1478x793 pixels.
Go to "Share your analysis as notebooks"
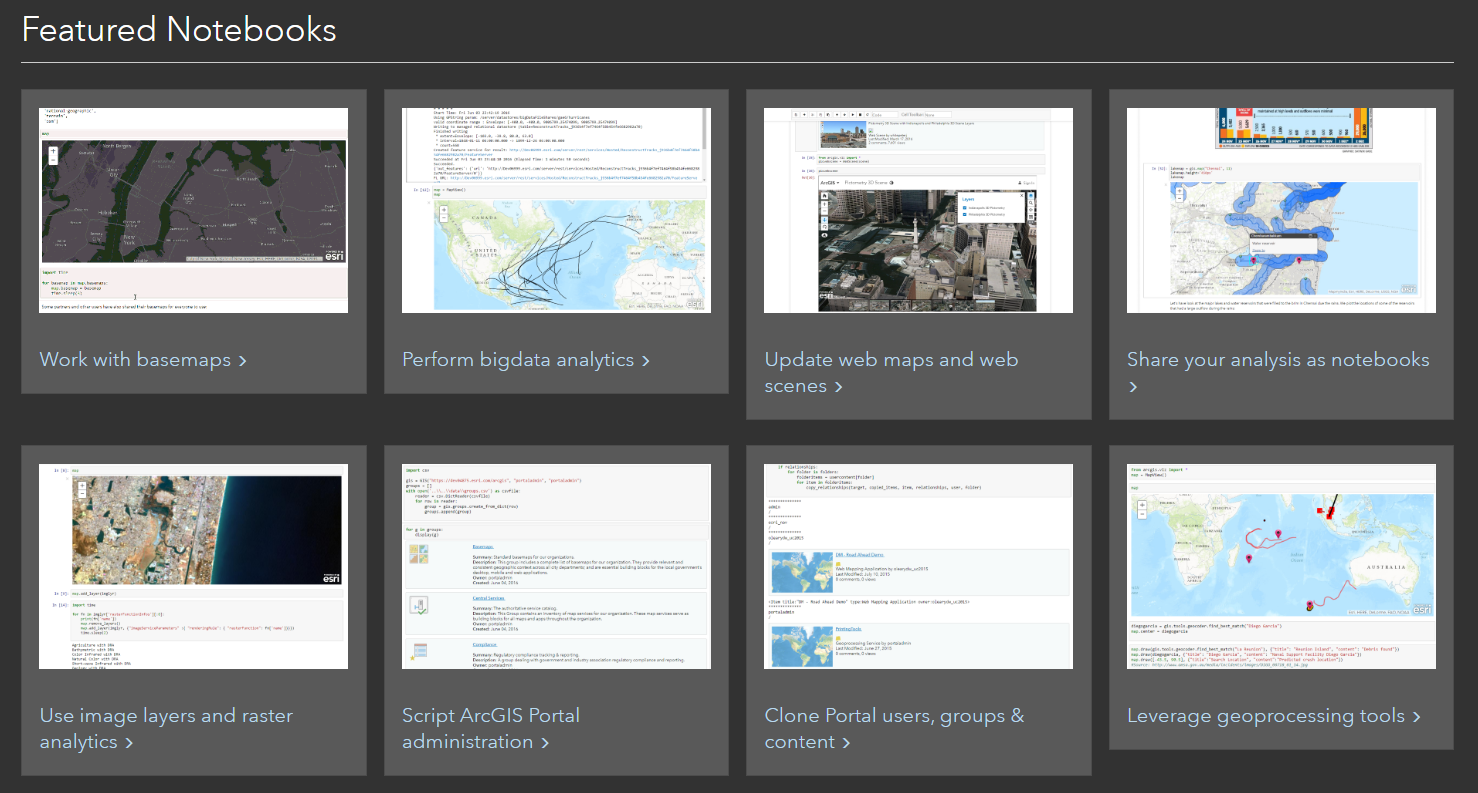[1278, 373]
